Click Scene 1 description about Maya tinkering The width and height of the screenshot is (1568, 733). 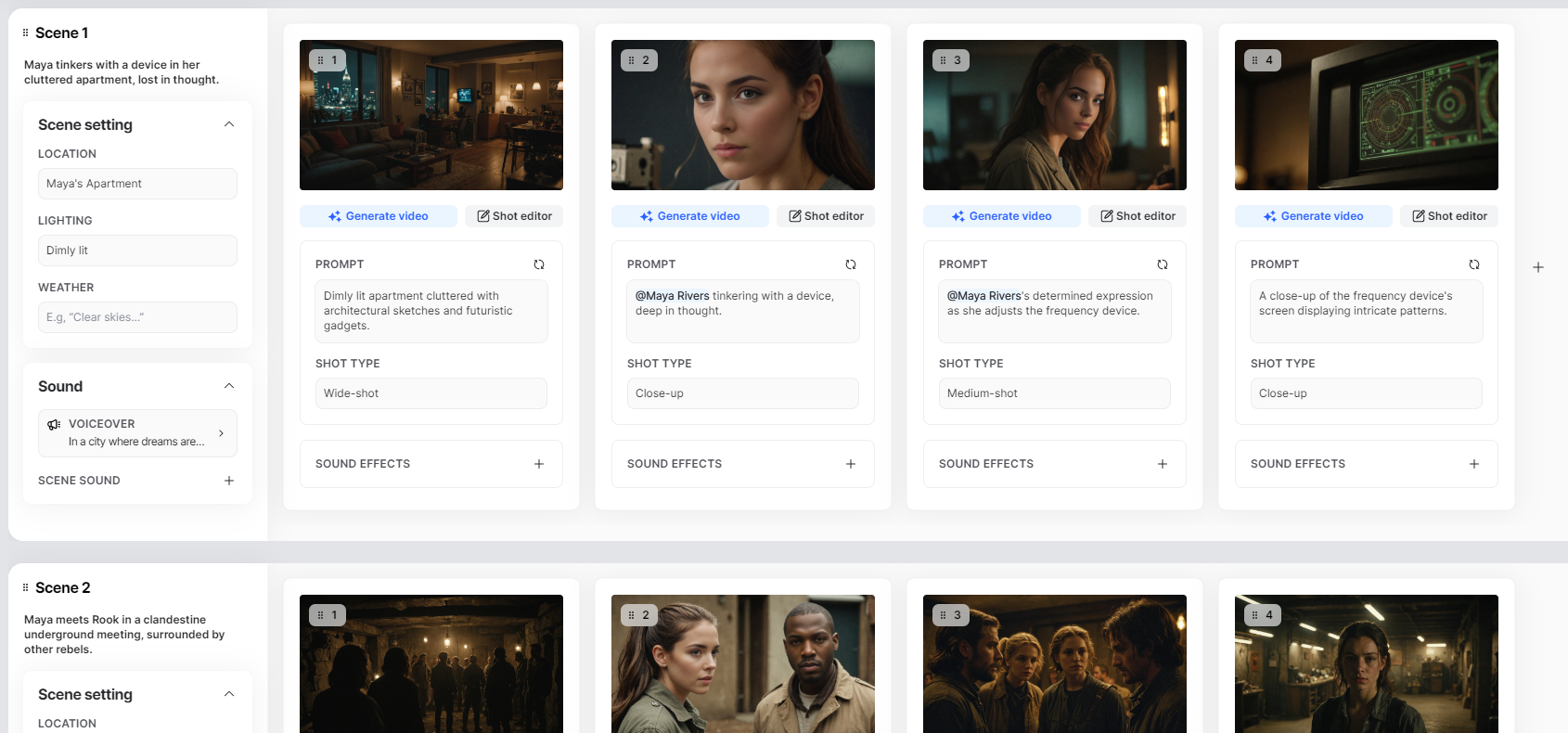click(x=122, y=72)
